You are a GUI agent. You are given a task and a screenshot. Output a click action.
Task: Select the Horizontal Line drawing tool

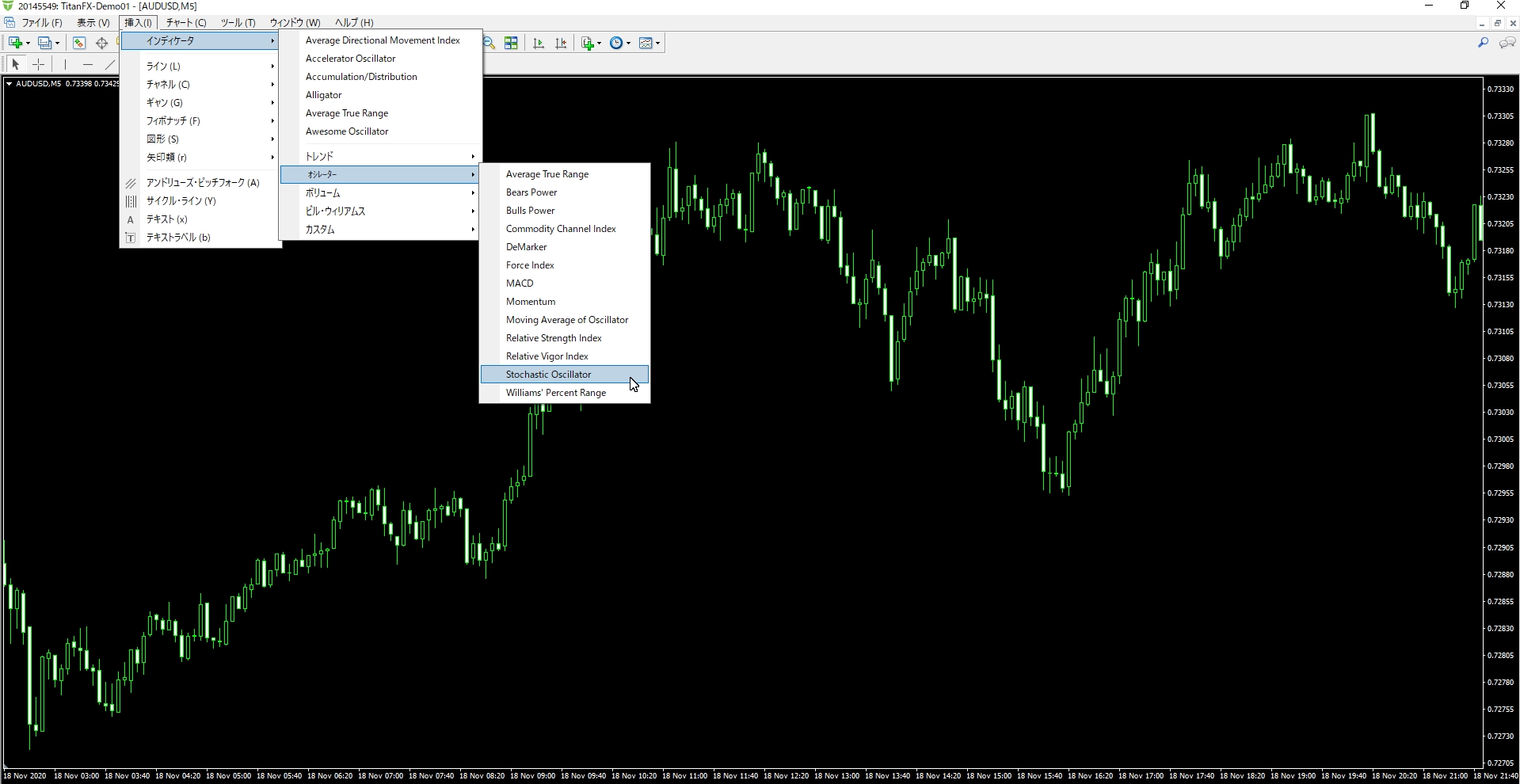click(87, 64)
